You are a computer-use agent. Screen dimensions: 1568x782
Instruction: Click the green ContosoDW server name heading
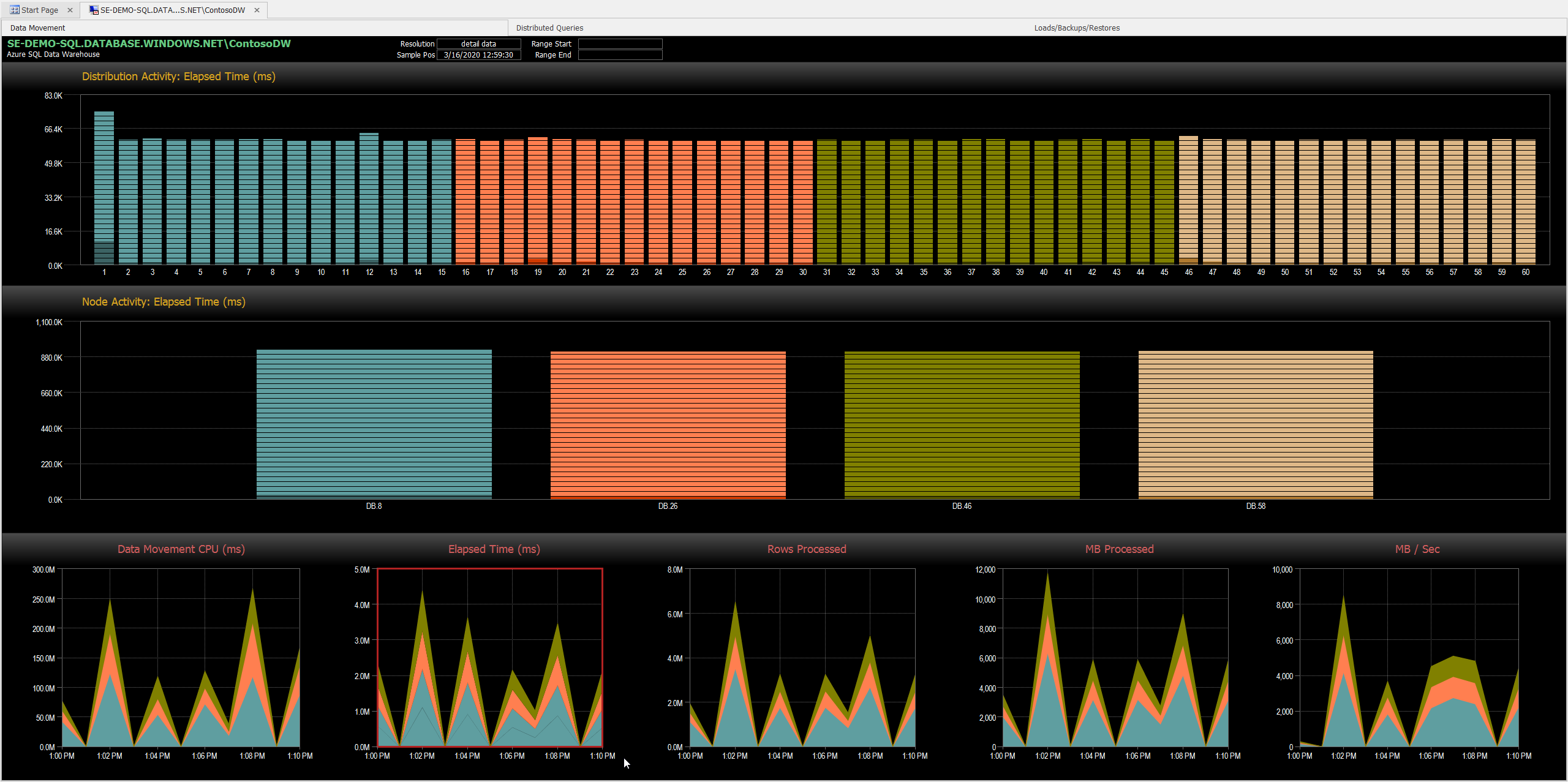(148, 43)
